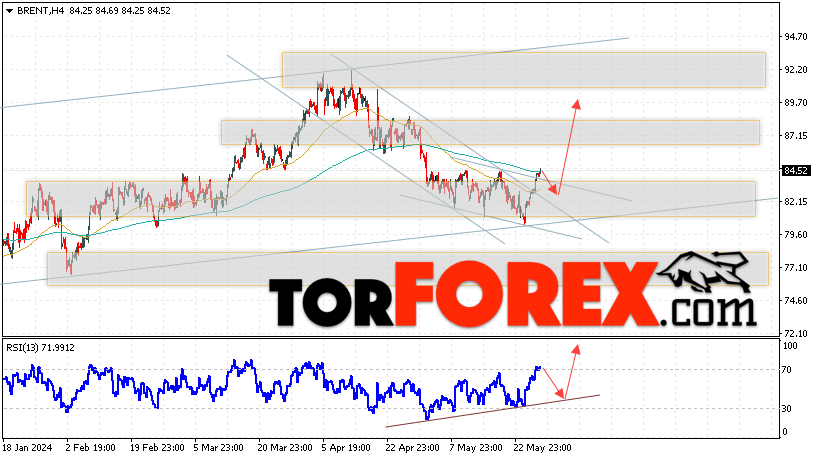Click the 5 Apr 19:00 date label

tap(346, 448)
